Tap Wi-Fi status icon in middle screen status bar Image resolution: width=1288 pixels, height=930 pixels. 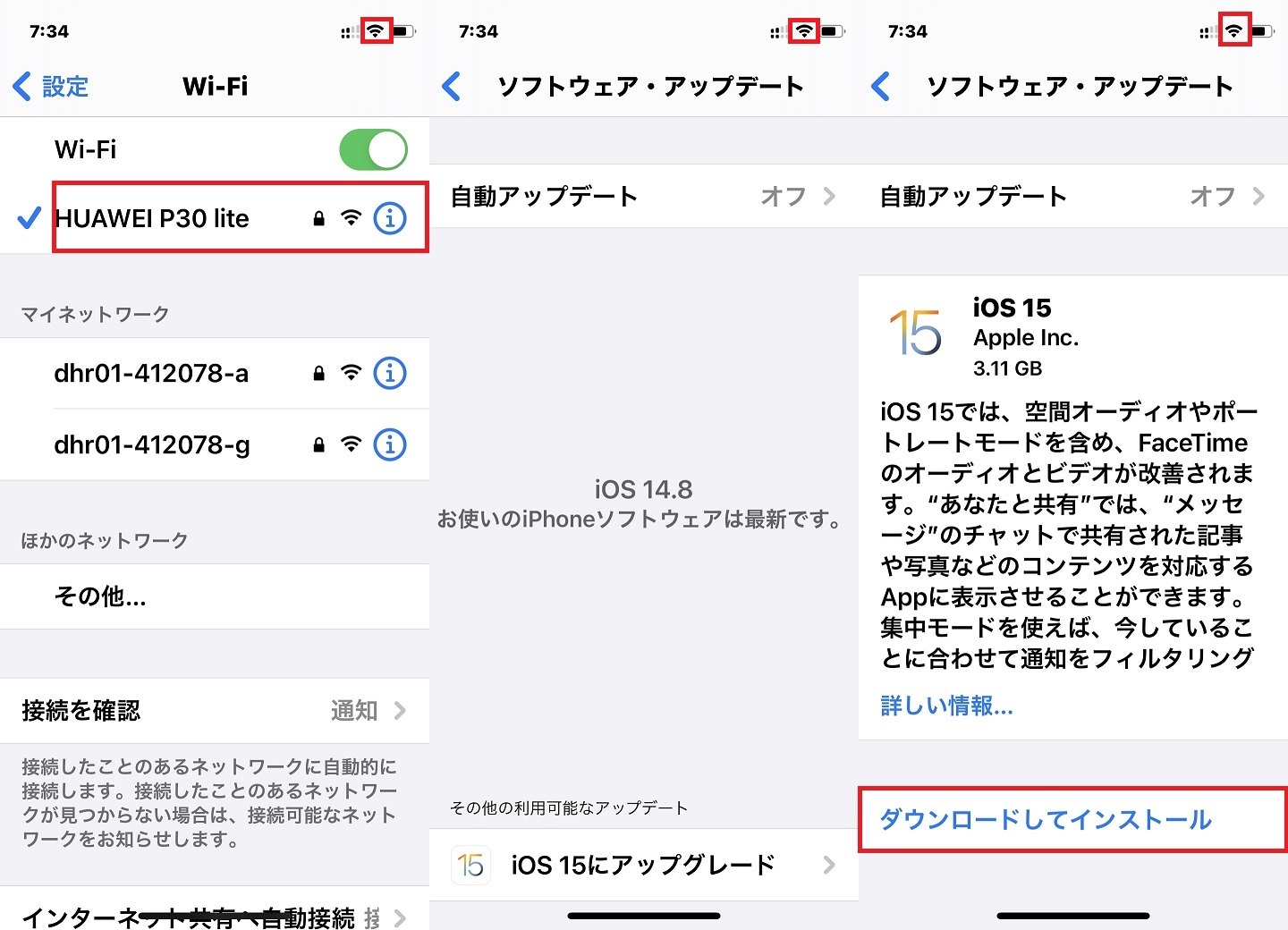pos(805,31)
